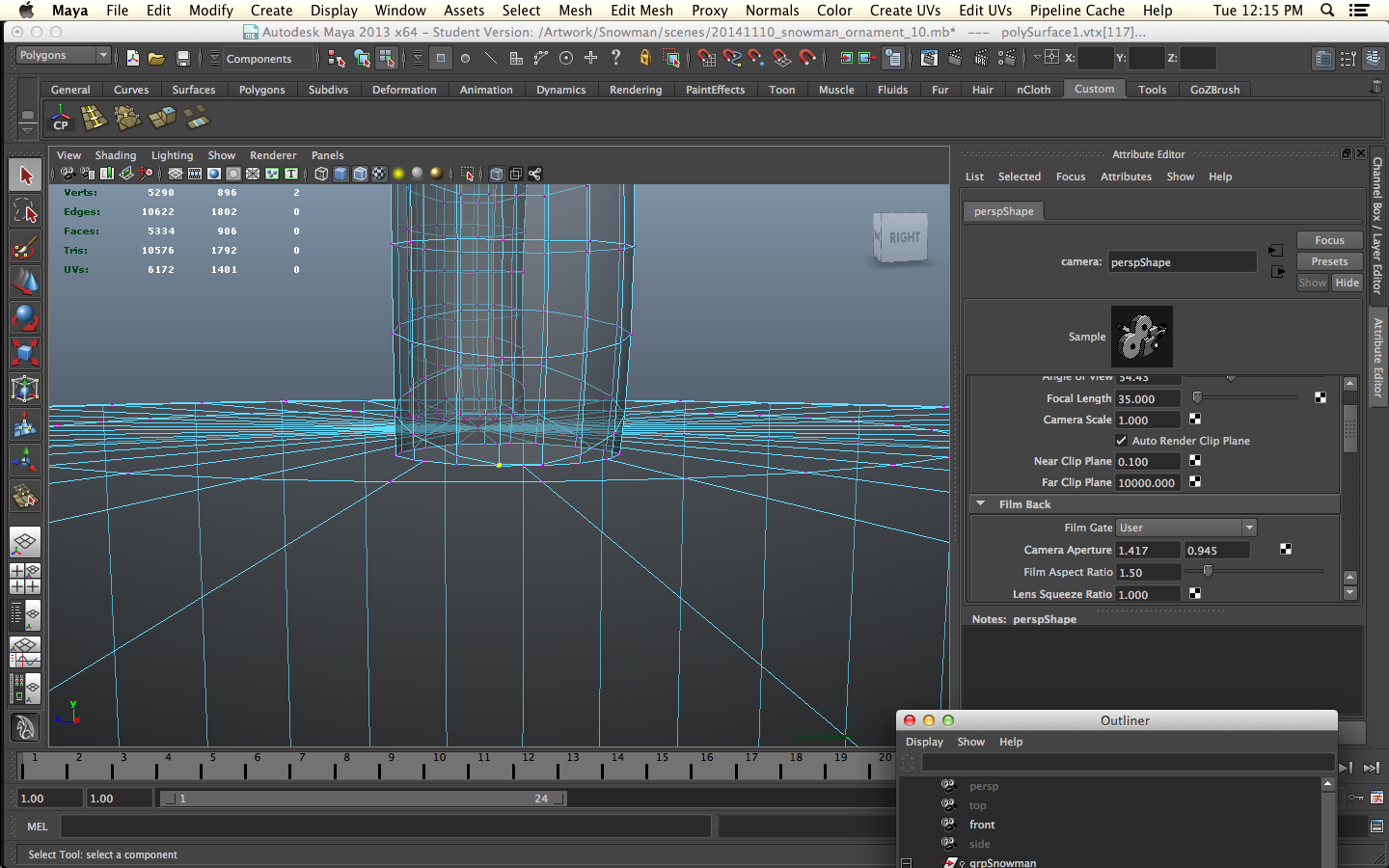Open the viewport Shading menu

click(116, 155)
